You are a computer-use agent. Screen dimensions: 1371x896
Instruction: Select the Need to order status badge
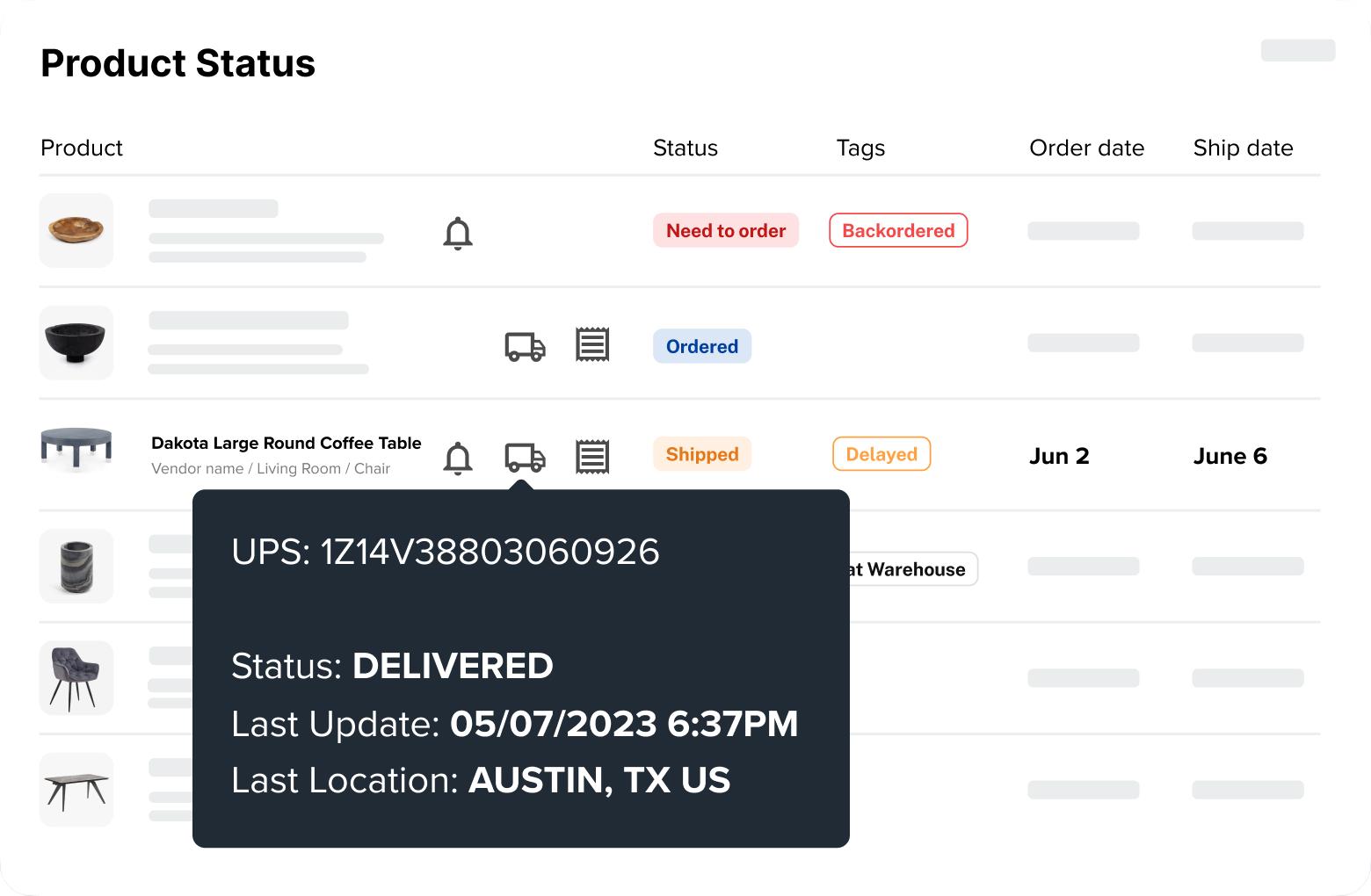(725, 231)
